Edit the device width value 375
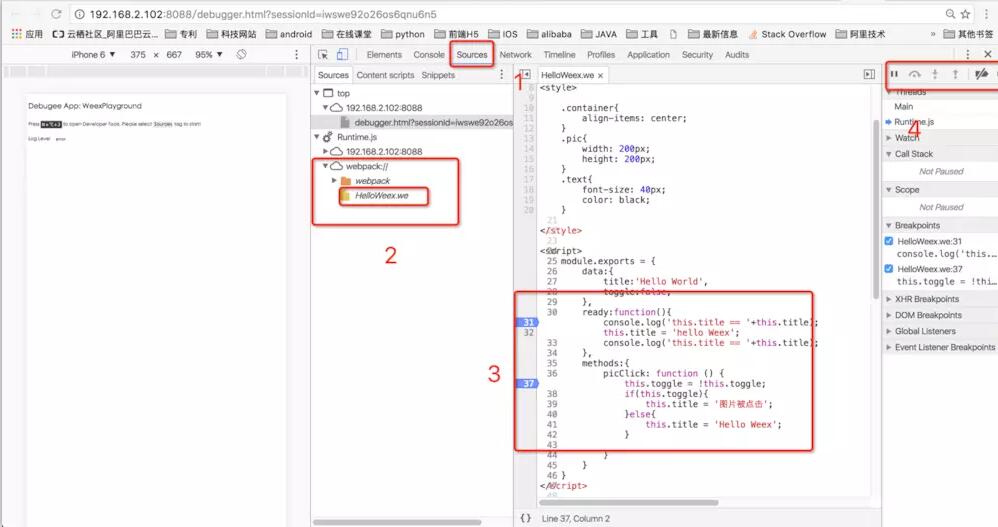Screen dimensions: 998x527 [x=138, y=55]
